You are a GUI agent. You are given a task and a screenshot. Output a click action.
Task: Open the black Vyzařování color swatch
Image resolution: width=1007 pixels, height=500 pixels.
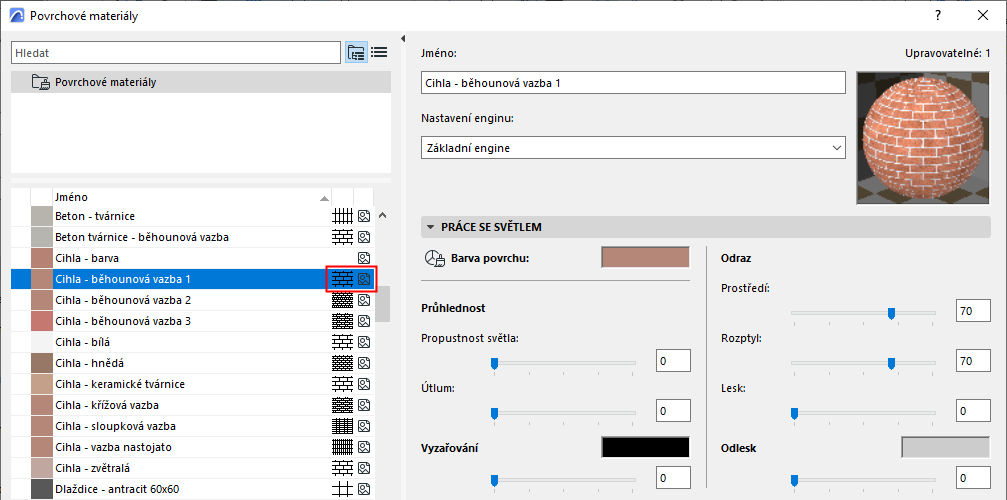[645, 447]
